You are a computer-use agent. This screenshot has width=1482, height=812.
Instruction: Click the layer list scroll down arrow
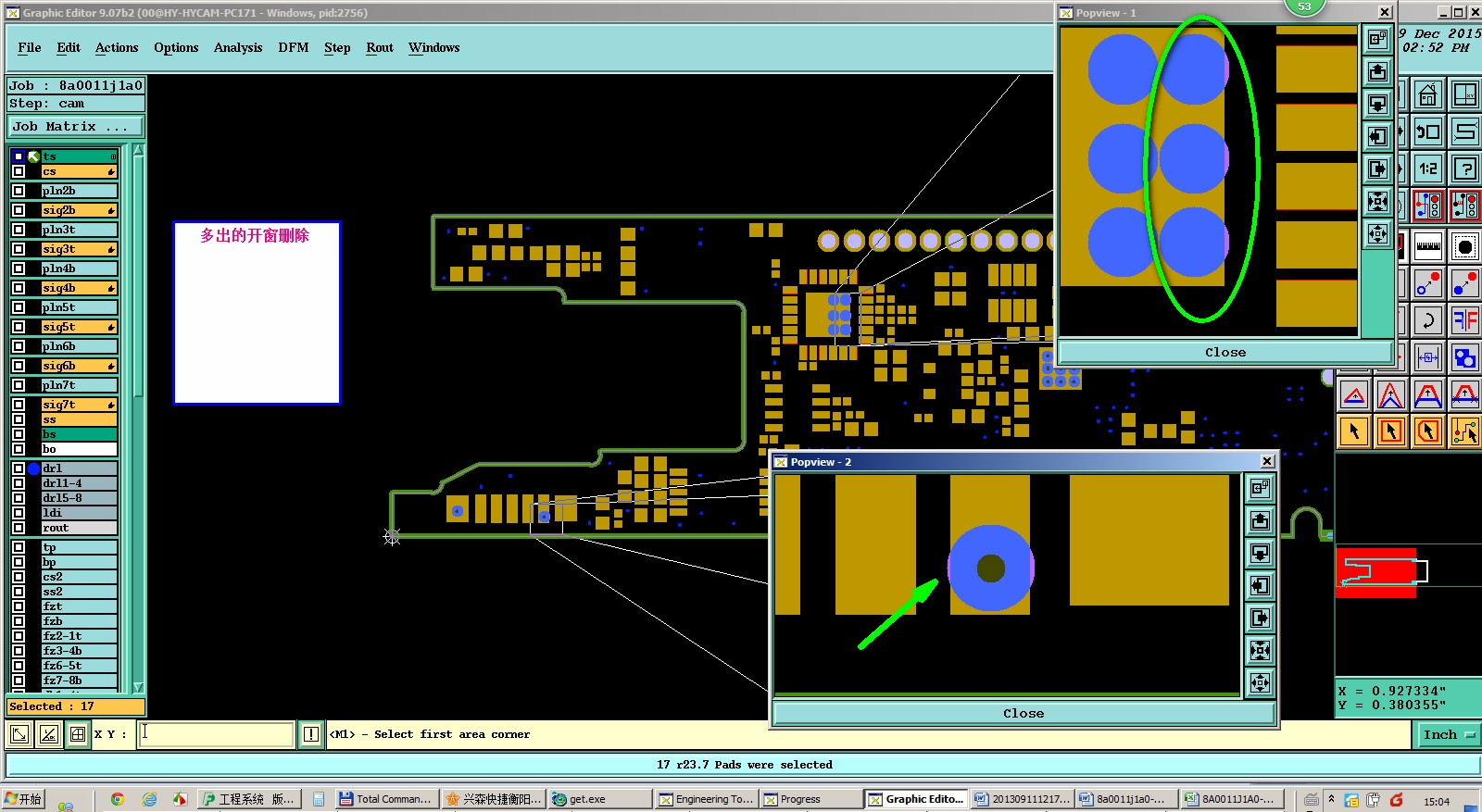click(138, 687)
